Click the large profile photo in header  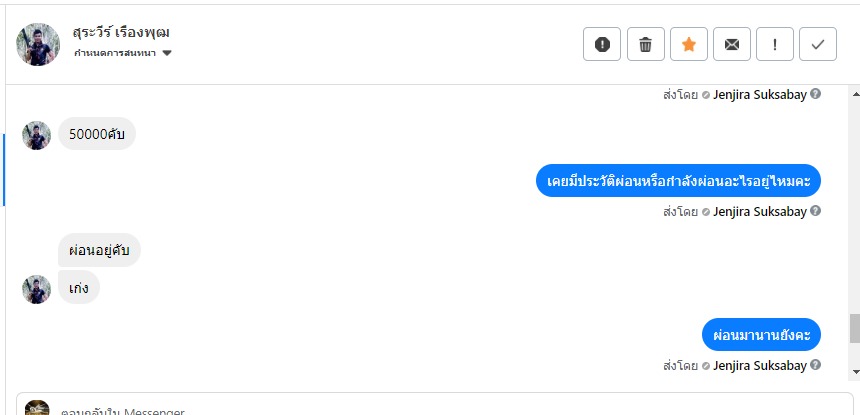[x=38, y=44]
